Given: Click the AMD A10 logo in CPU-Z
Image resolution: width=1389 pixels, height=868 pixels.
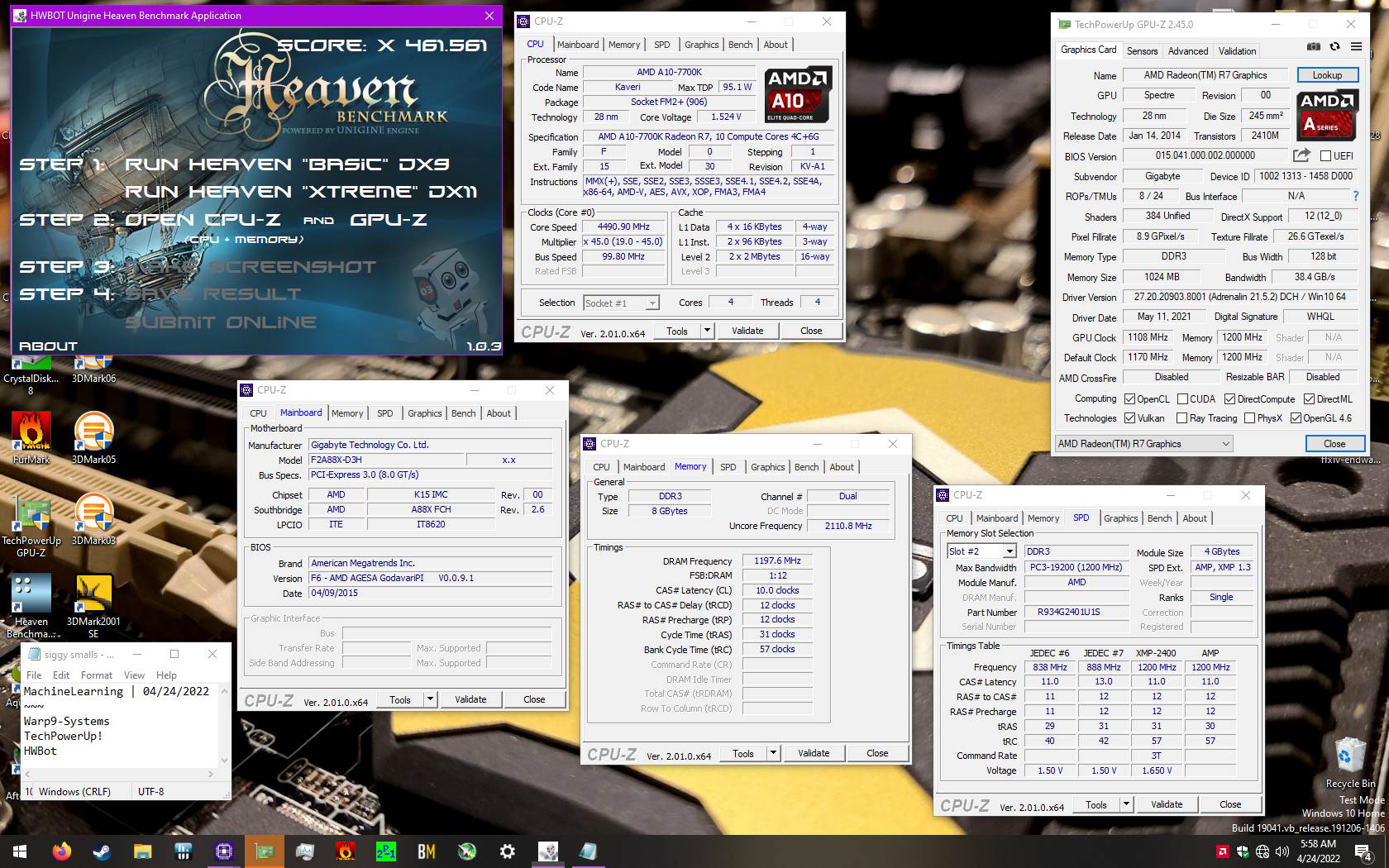Looking at the screenshot, I should coord(798,94).
